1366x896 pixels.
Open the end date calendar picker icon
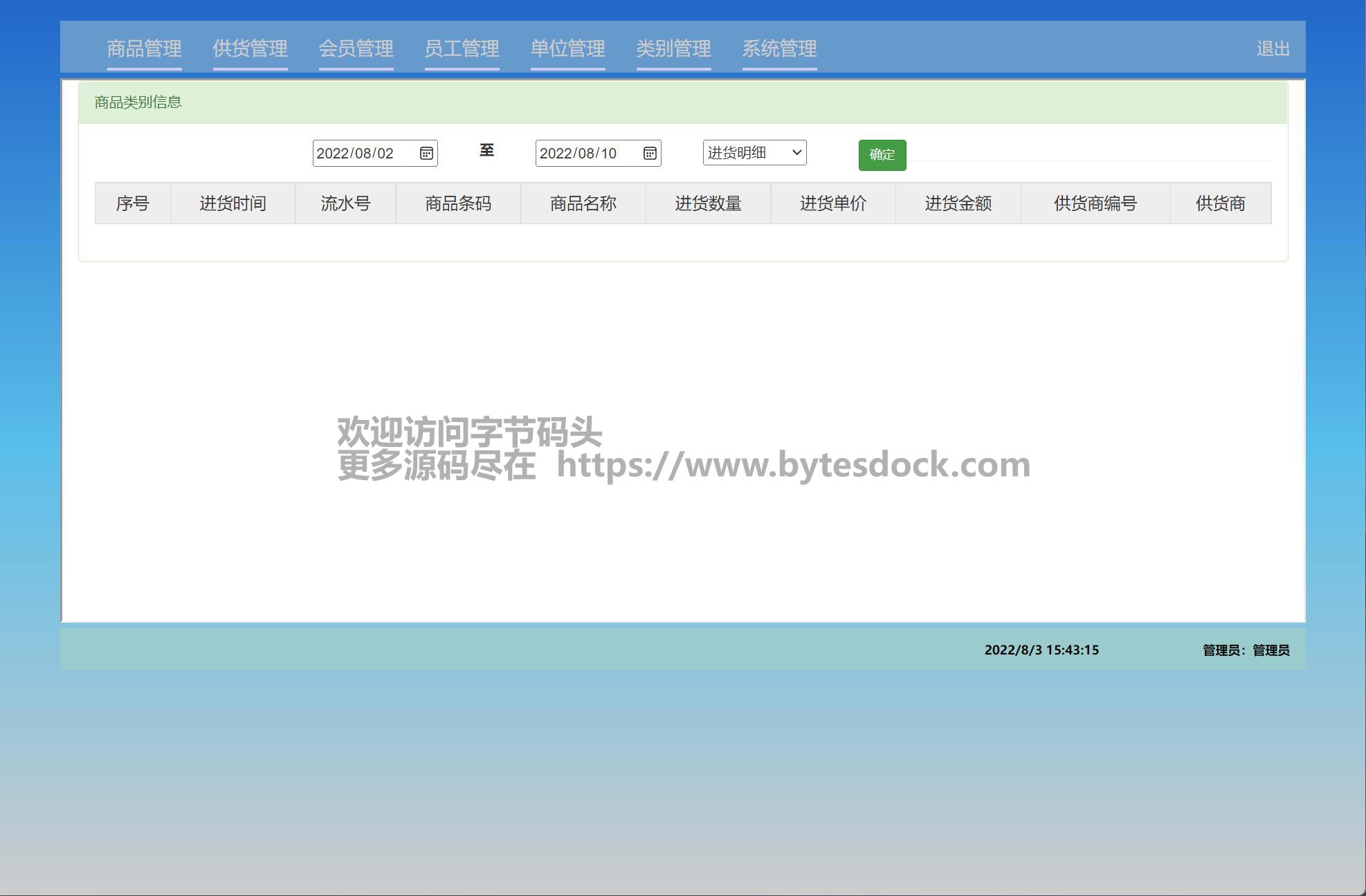pos(649,153)
